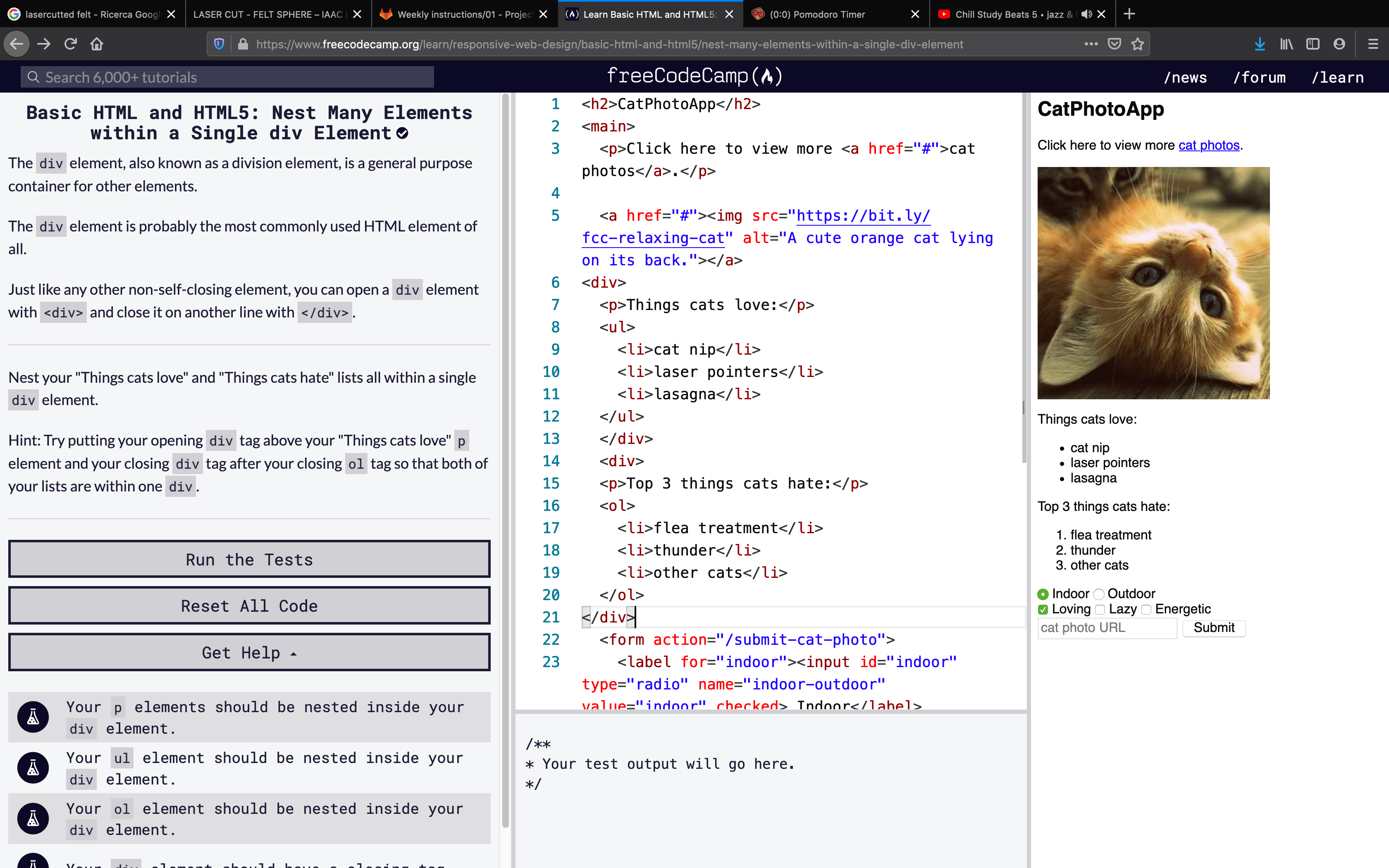Viewport: 1389px width, 868px height.
Task: Click the 'flea treatment' list item code
Action: click(720, 527)
